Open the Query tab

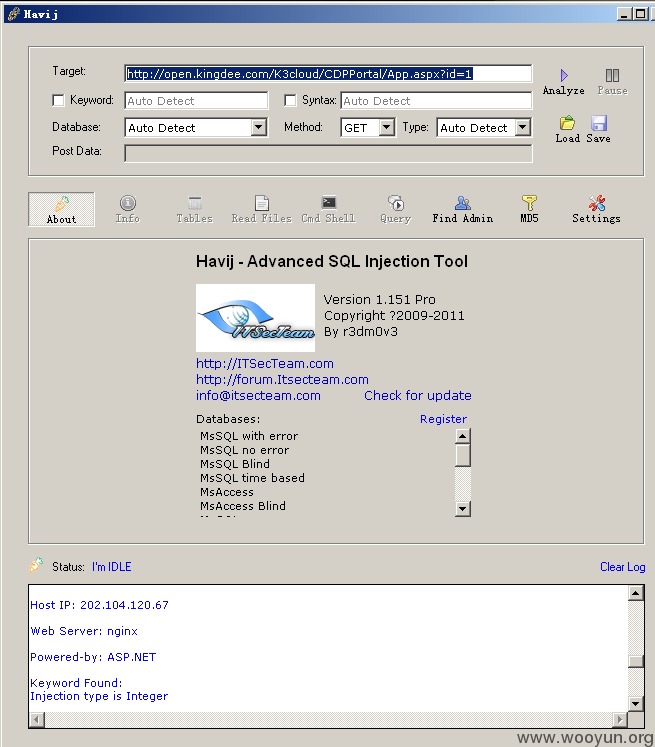pyautogui.click(x=395, y=210)
